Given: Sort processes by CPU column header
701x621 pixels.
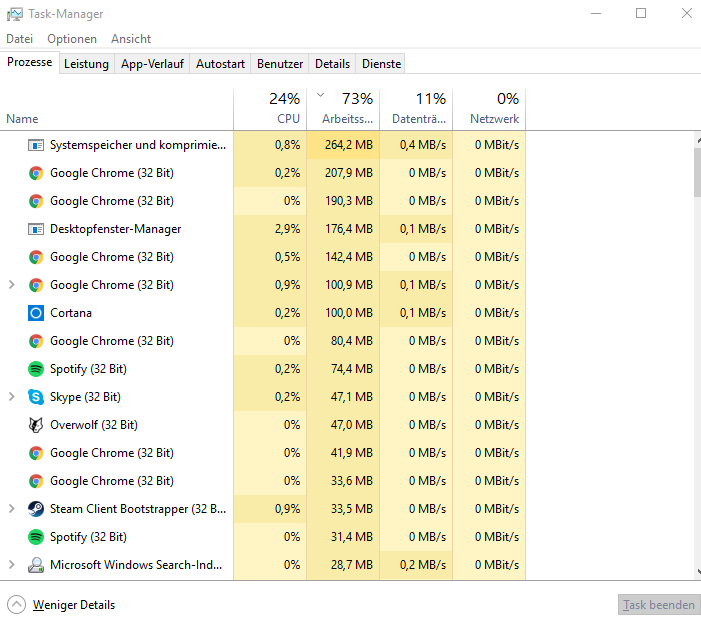Looking at the screenshot, I should coord(287,109).
